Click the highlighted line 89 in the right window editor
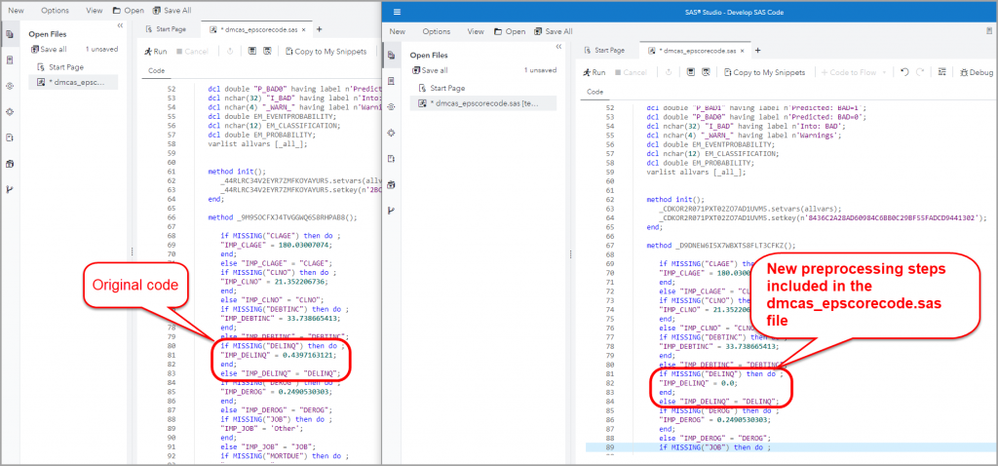This screenshot has height=466, width=998. pos(791,448)
